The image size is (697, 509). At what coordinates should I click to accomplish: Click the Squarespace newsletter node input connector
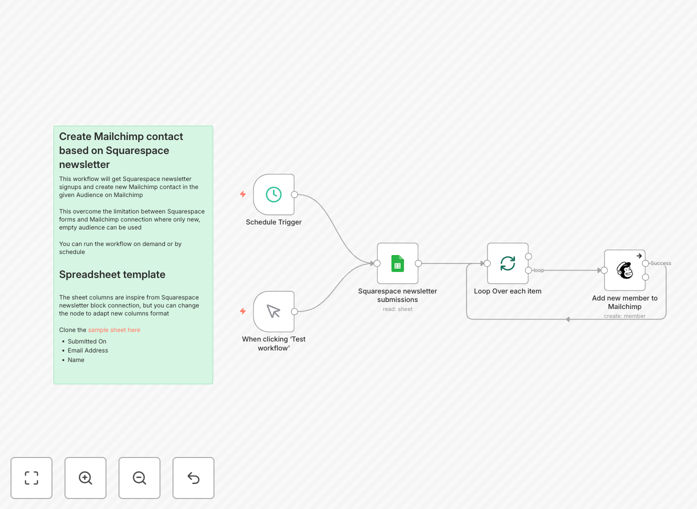(x=377, y=263)
